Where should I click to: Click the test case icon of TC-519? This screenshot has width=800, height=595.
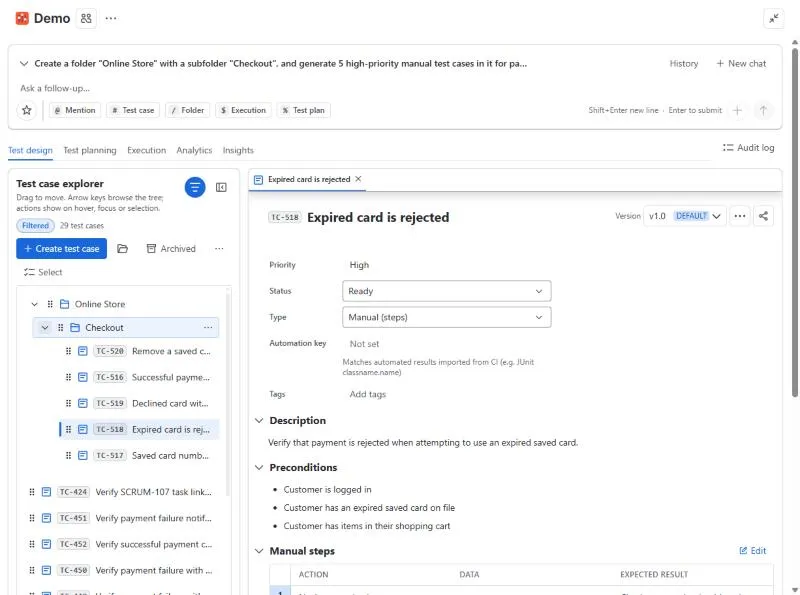click(x=83, y=403)
